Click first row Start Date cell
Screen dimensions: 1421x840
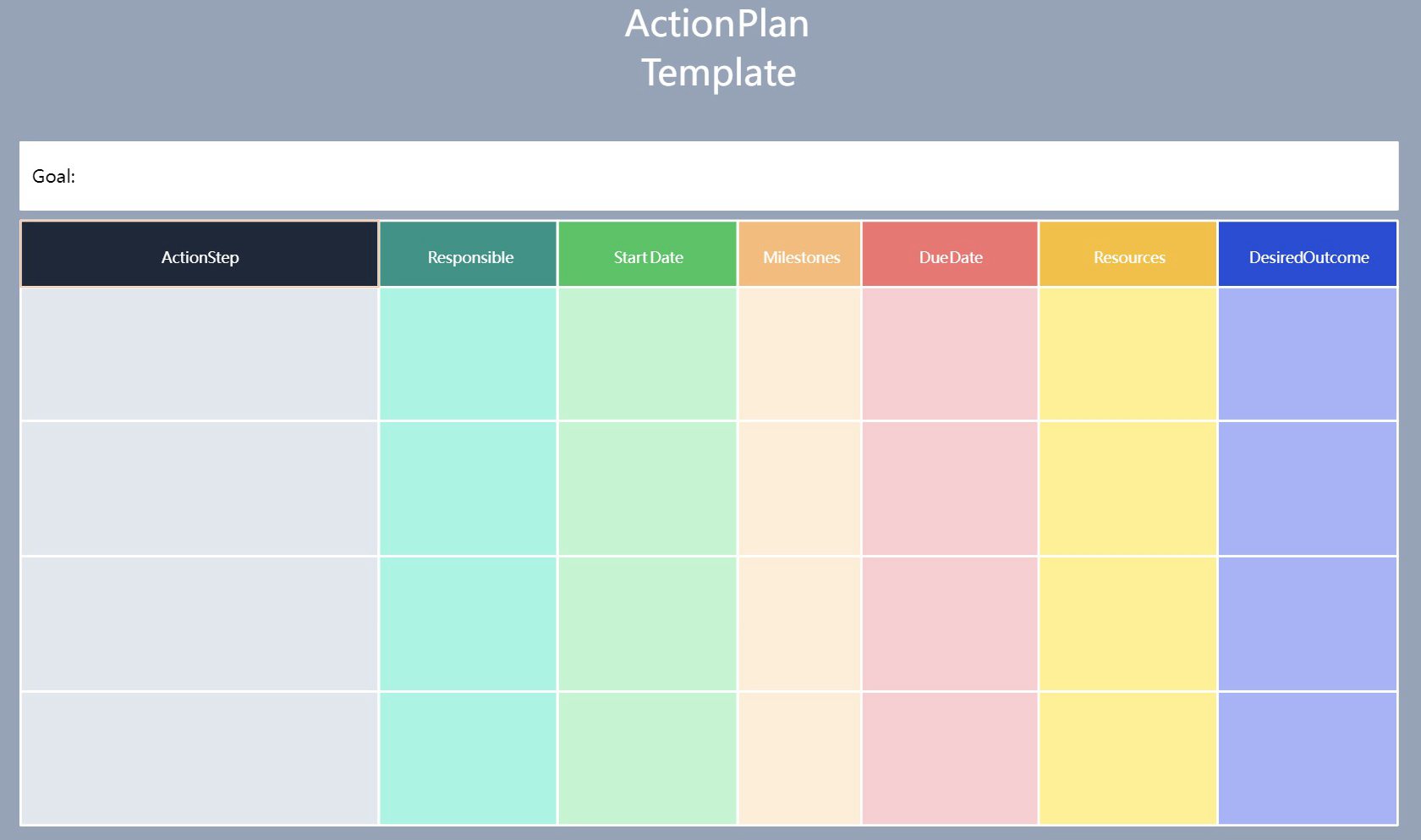point(647,354)
